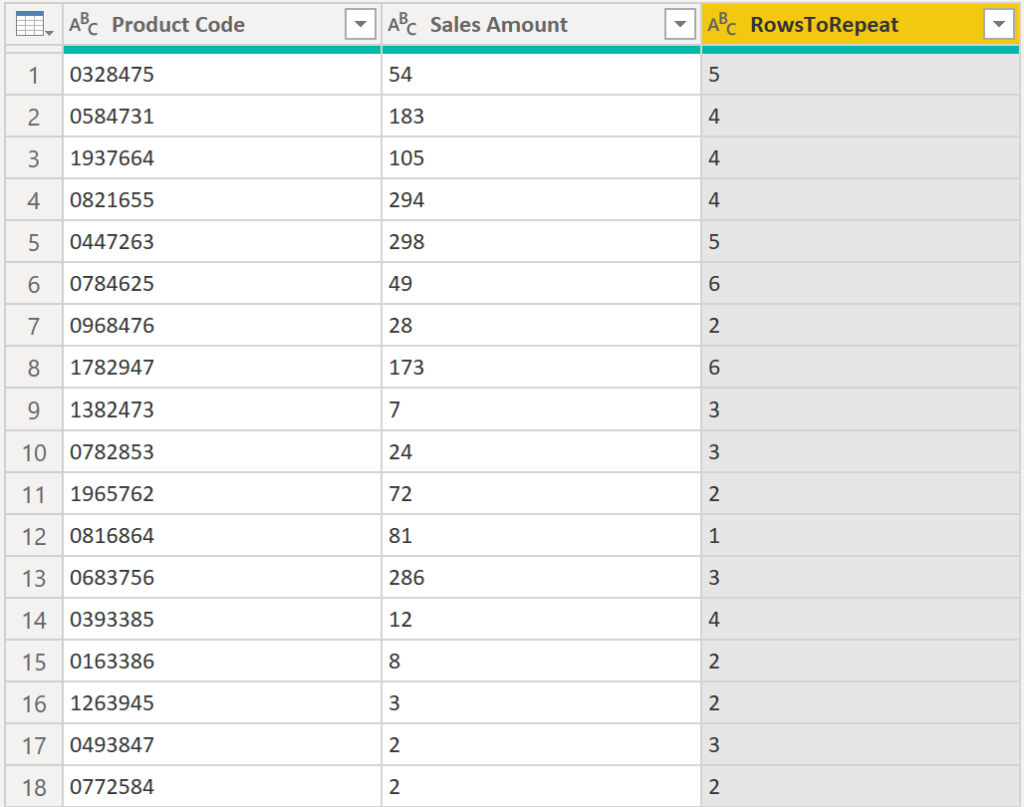Viewport: 1024px width, 807px height.
Task: Click sales amount 173
Action: click(x=406, y=367)
